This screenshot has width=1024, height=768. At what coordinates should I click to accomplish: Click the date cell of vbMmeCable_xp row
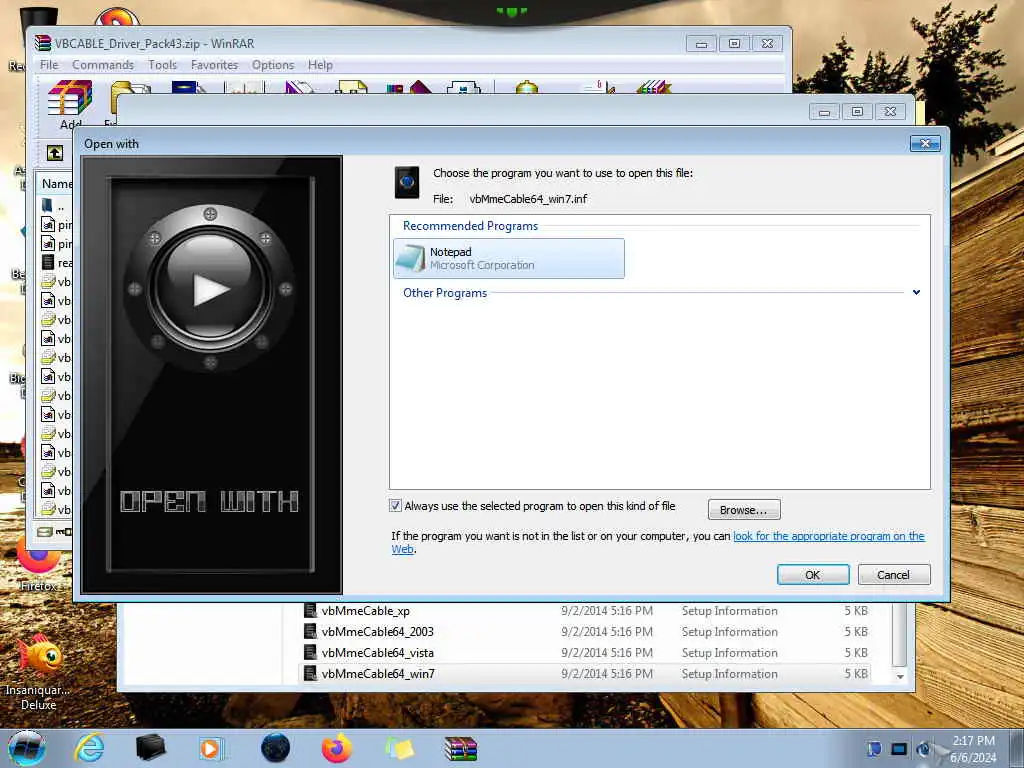tap(607, 611)
